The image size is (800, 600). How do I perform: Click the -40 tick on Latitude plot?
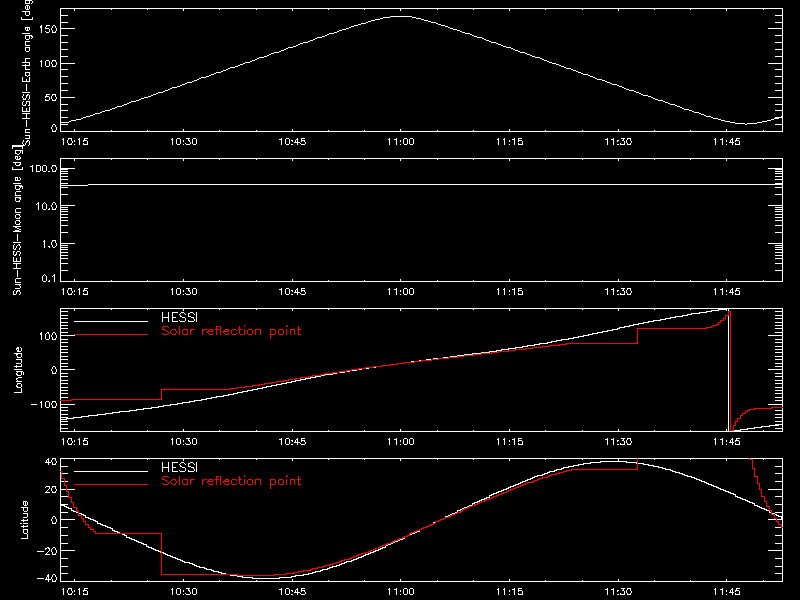(47, 579)
